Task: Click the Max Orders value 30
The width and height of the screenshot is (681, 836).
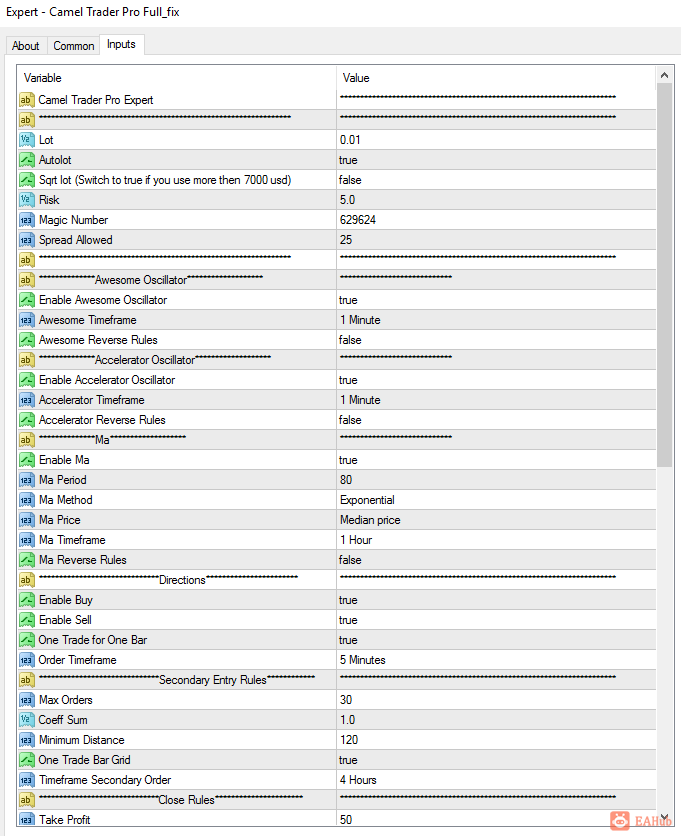Action: click(x=496, y=700)
